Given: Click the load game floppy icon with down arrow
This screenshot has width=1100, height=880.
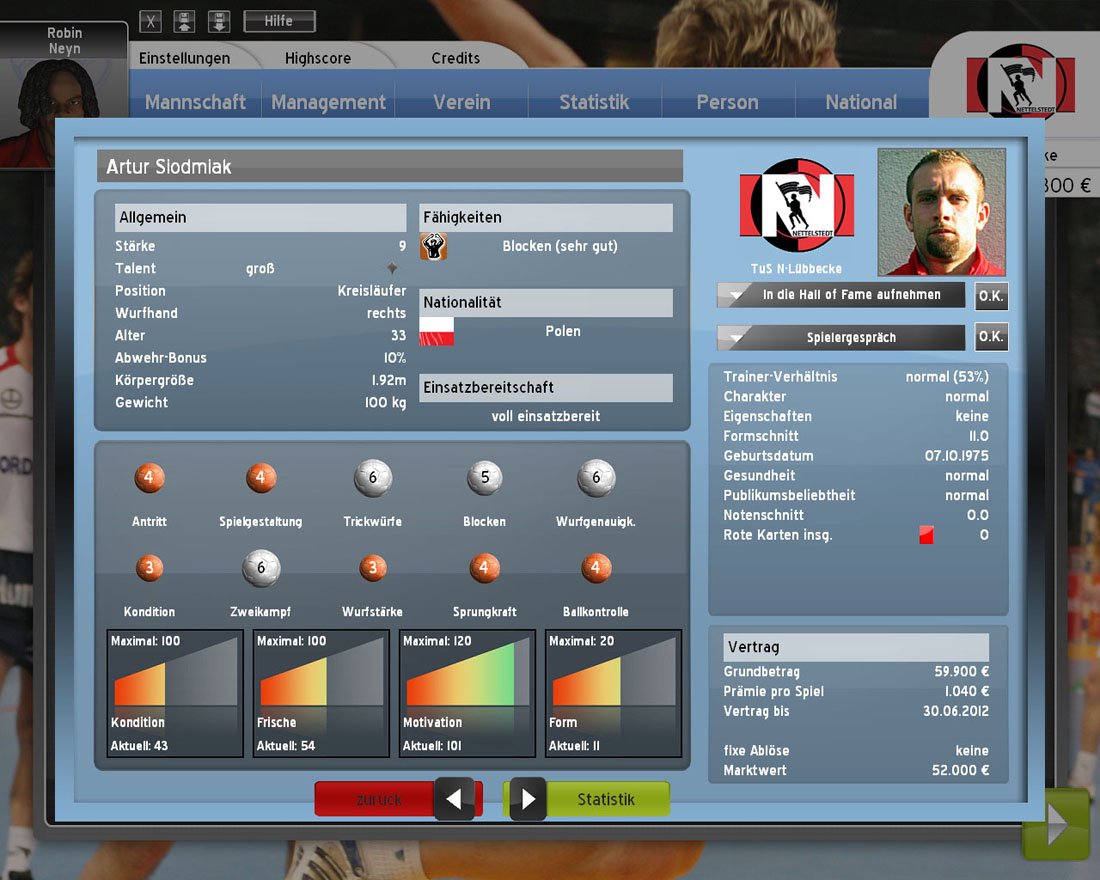Looking at the screenshot, I should [x=217, y=21].
